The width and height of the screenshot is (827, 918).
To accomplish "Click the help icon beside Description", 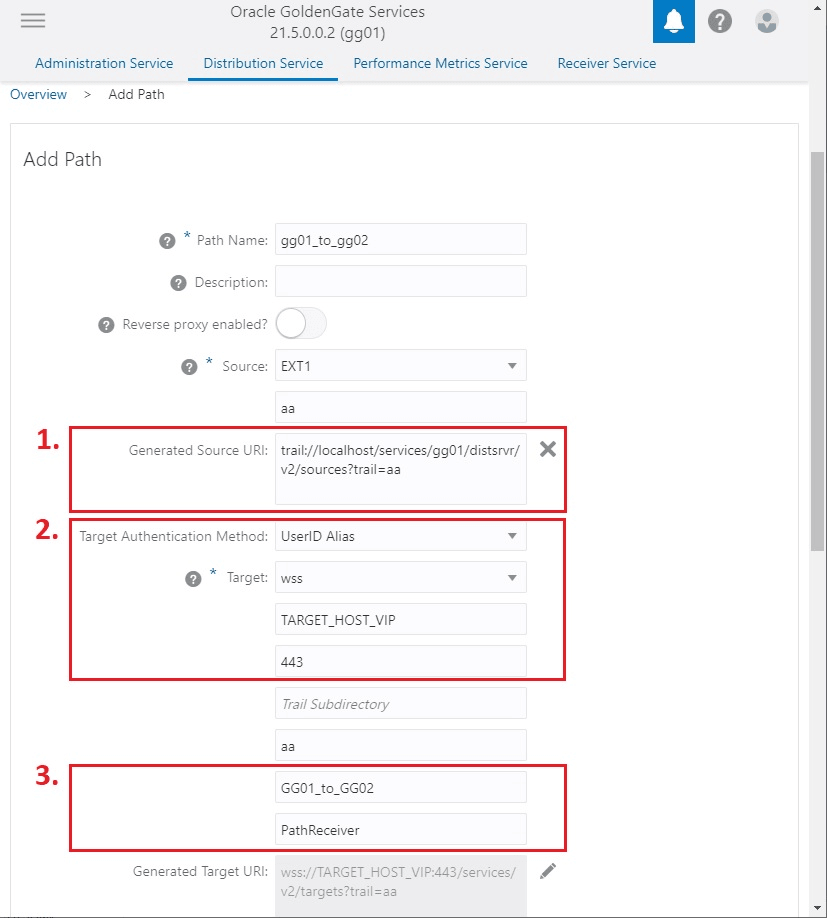I will (x=178, y=283).
